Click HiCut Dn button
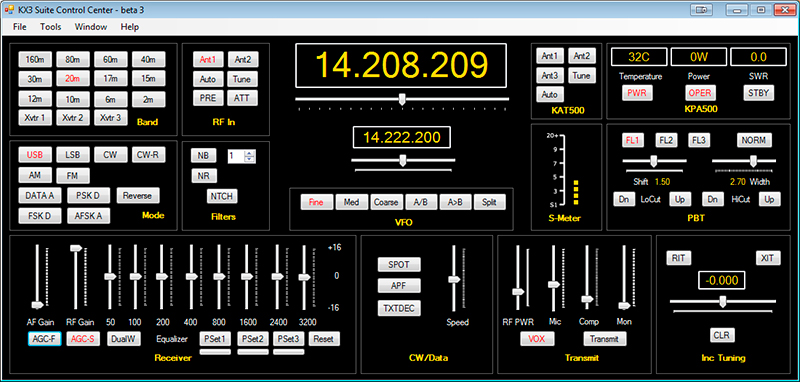Viewport: 800px width, 382px height. click(x=712, y=199)
